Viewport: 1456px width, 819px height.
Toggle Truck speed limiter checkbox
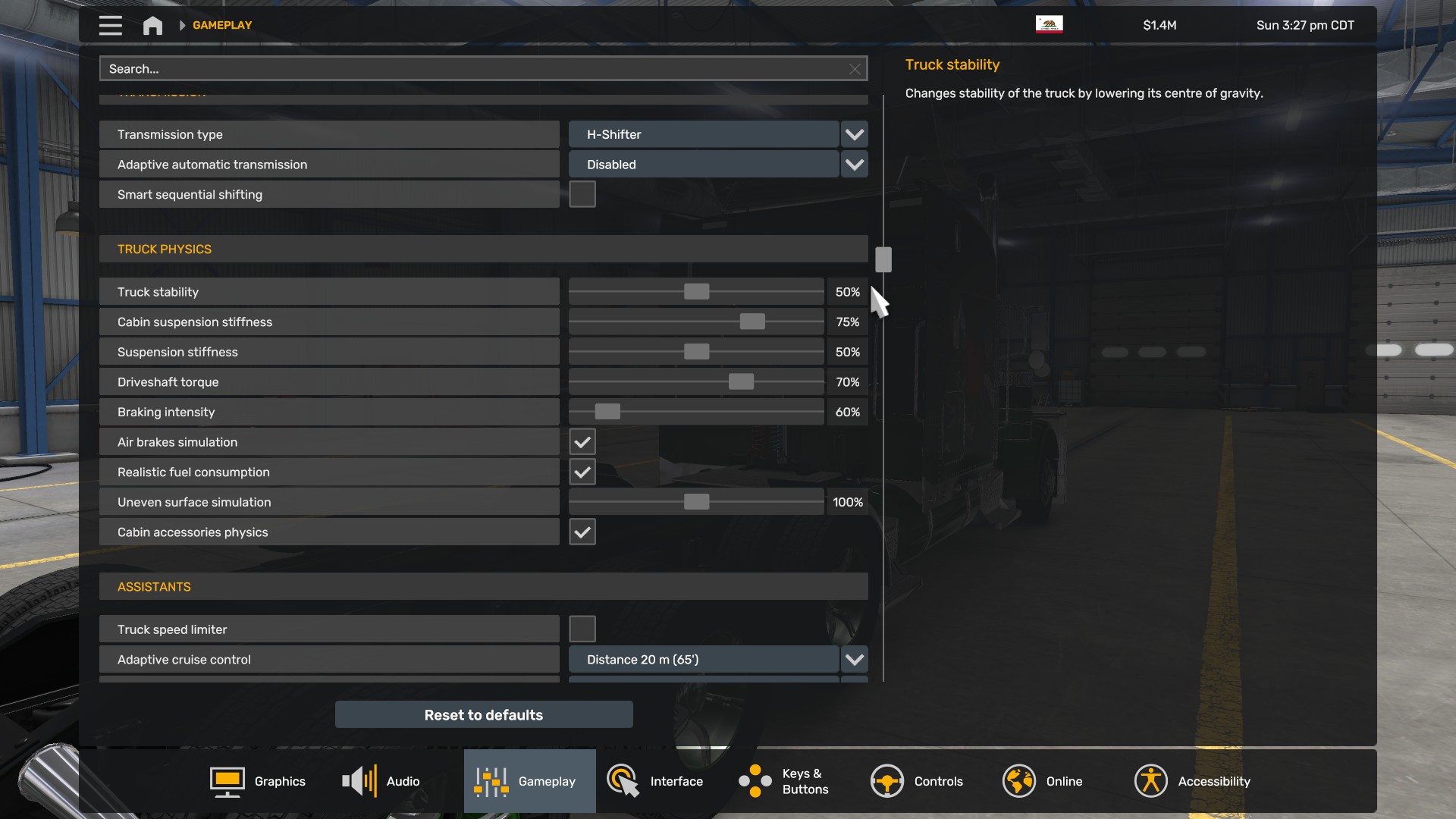point(582,629)
